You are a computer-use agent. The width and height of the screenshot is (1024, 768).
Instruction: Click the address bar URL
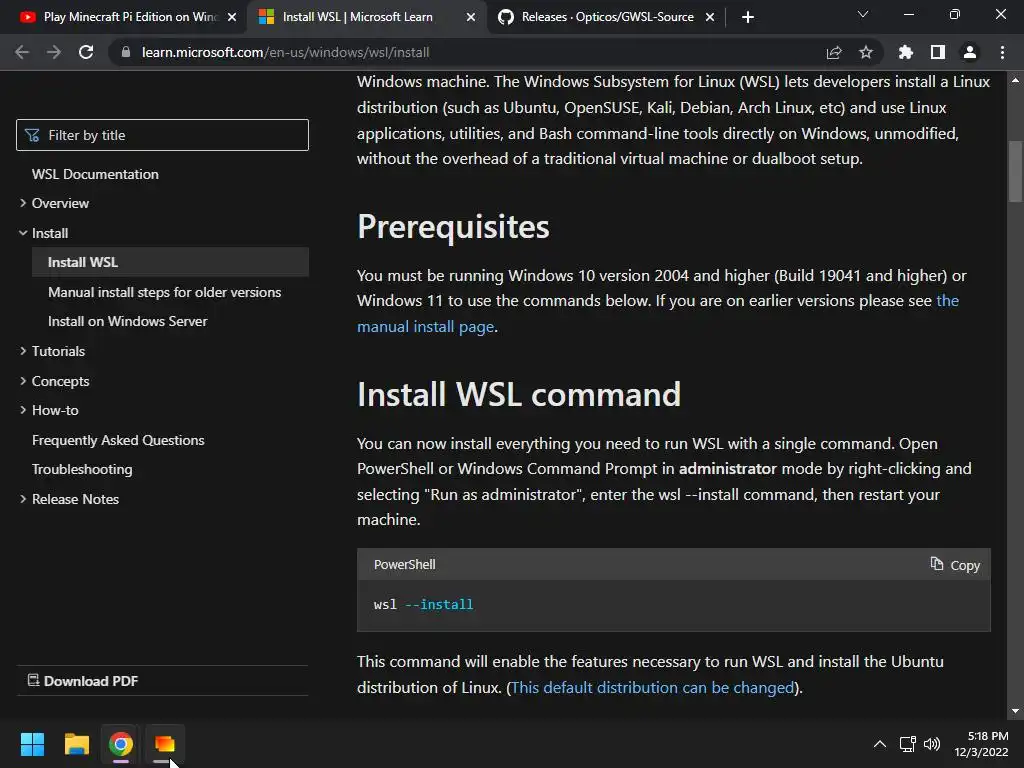[285, 52]
